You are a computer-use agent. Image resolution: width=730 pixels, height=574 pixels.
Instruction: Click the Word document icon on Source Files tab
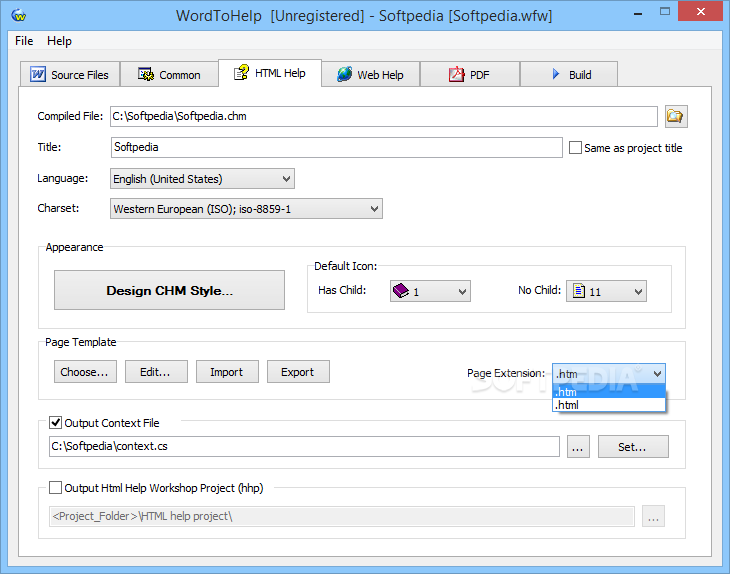[38, 74]
